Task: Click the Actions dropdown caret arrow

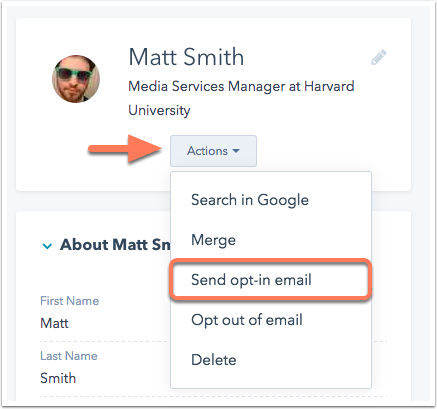Action: pyautogui.click(x=236, y=151)
